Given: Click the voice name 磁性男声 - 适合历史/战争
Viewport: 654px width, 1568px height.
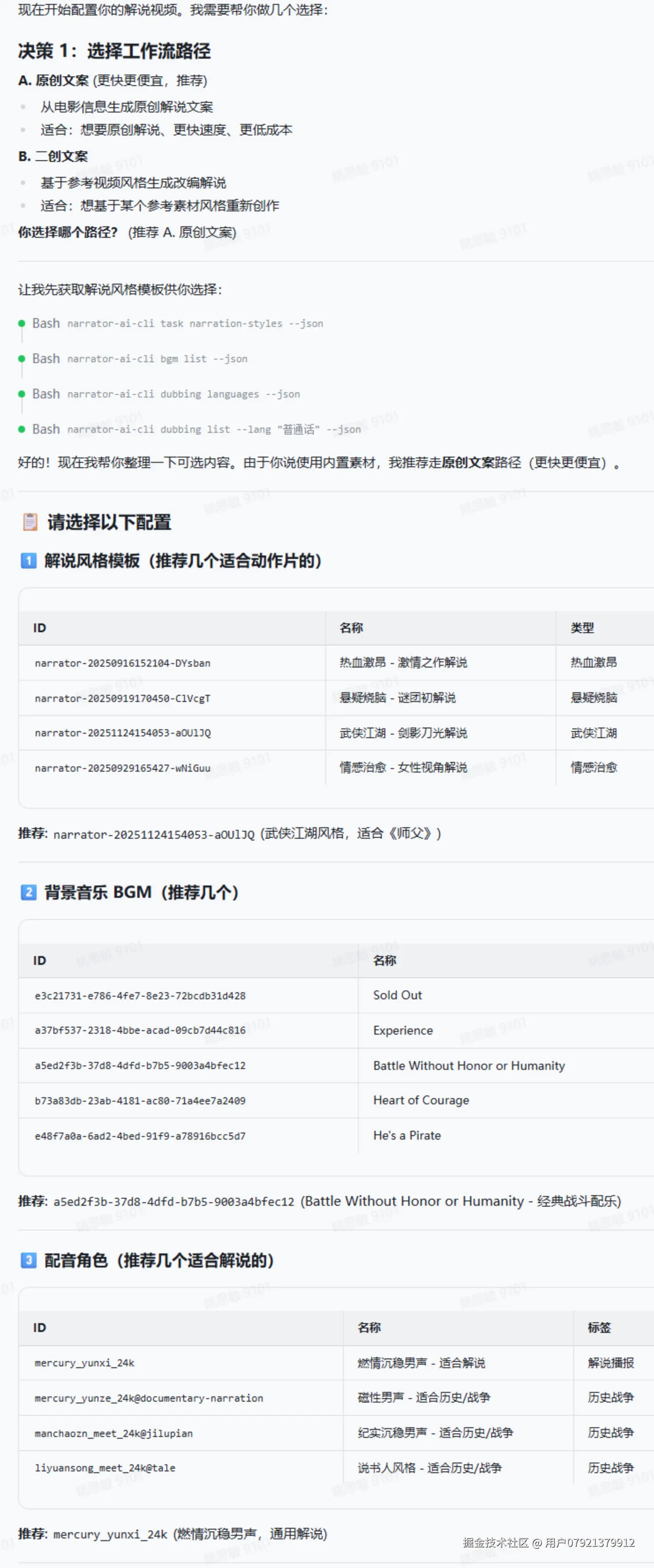Looking at the screenshot, I should [424, 1398].
